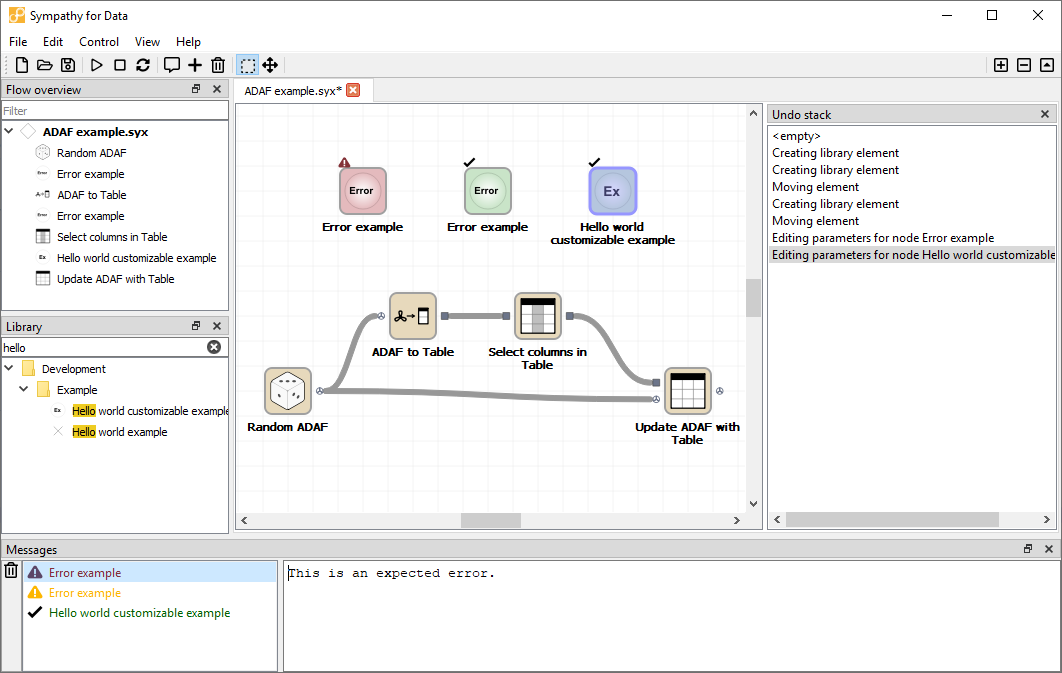Click the Stop execution toolbar icon
1062x673 pixels.
(120, 65)
